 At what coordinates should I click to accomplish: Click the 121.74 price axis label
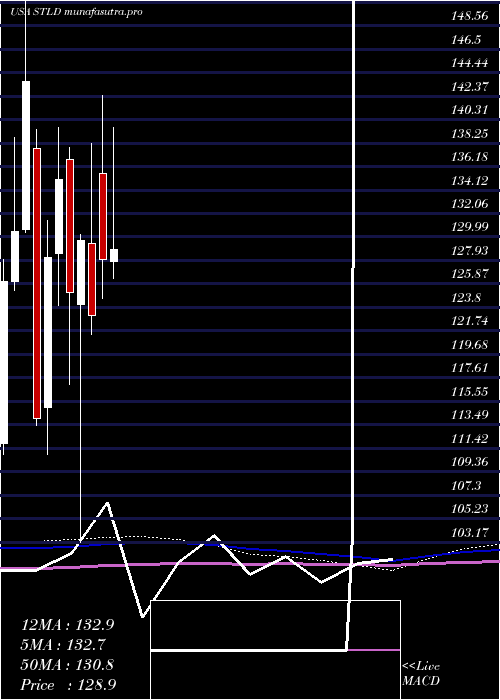pyautogui.click(x=470, y=321)
